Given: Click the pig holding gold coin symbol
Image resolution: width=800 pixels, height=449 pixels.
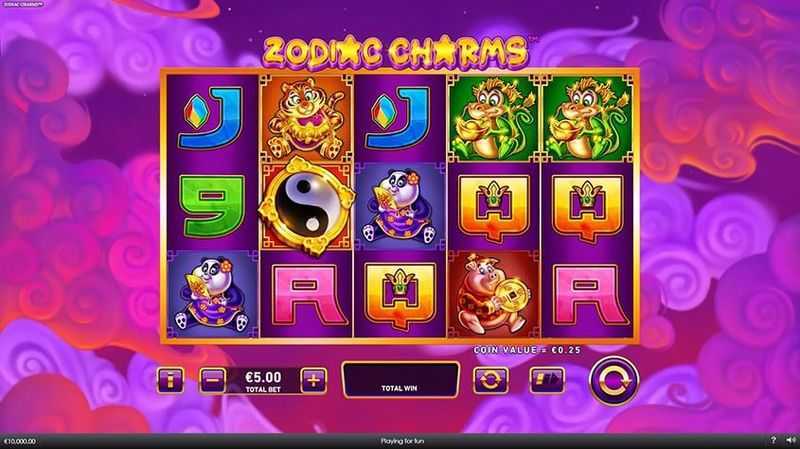Looking at the screenshot, I should coord(493,294).
